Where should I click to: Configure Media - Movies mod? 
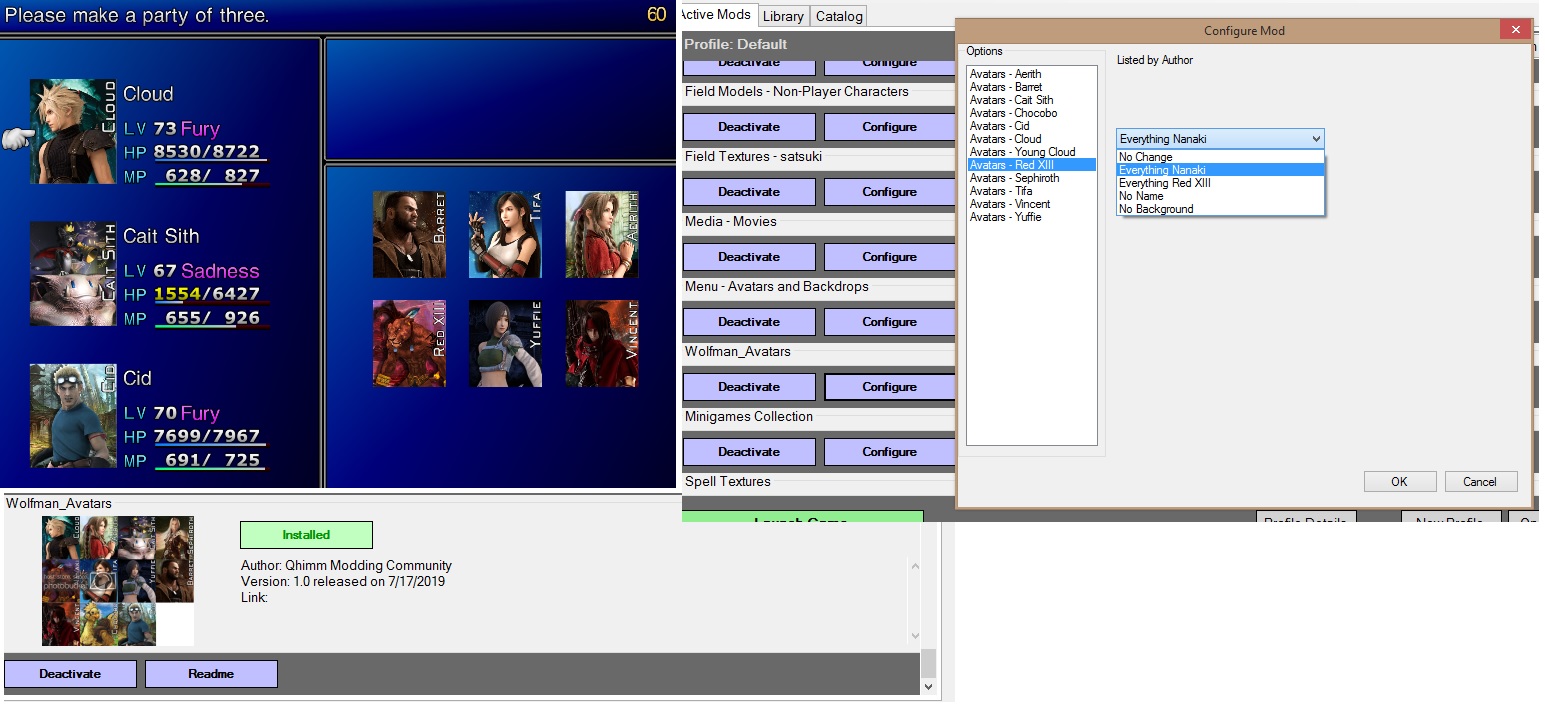889,257
